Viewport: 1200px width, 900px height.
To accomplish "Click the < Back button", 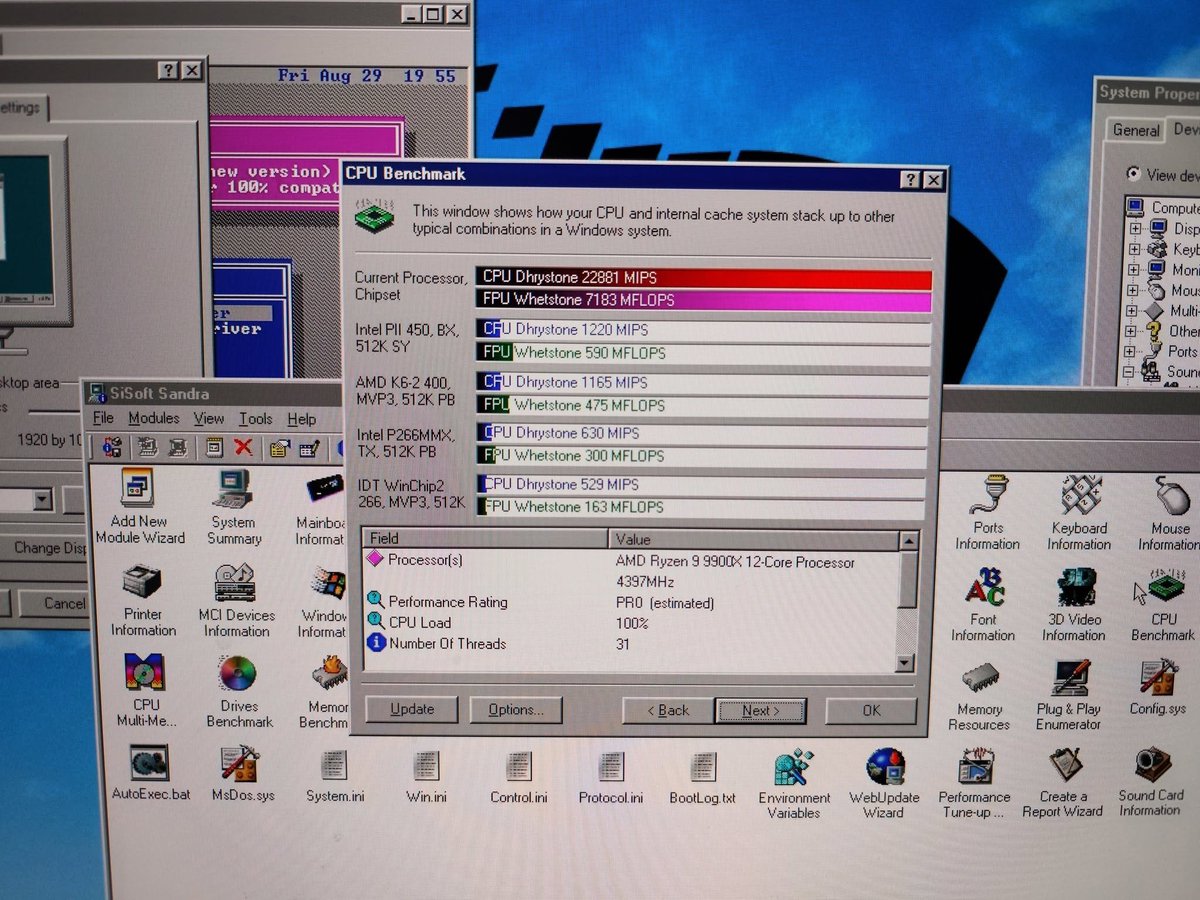I will [667, 710].
